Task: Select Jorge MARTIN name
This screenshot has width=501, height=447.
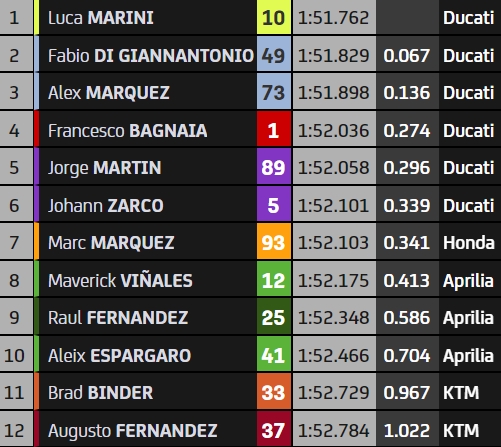Action: pyautogui.click(x=105, y=168)
